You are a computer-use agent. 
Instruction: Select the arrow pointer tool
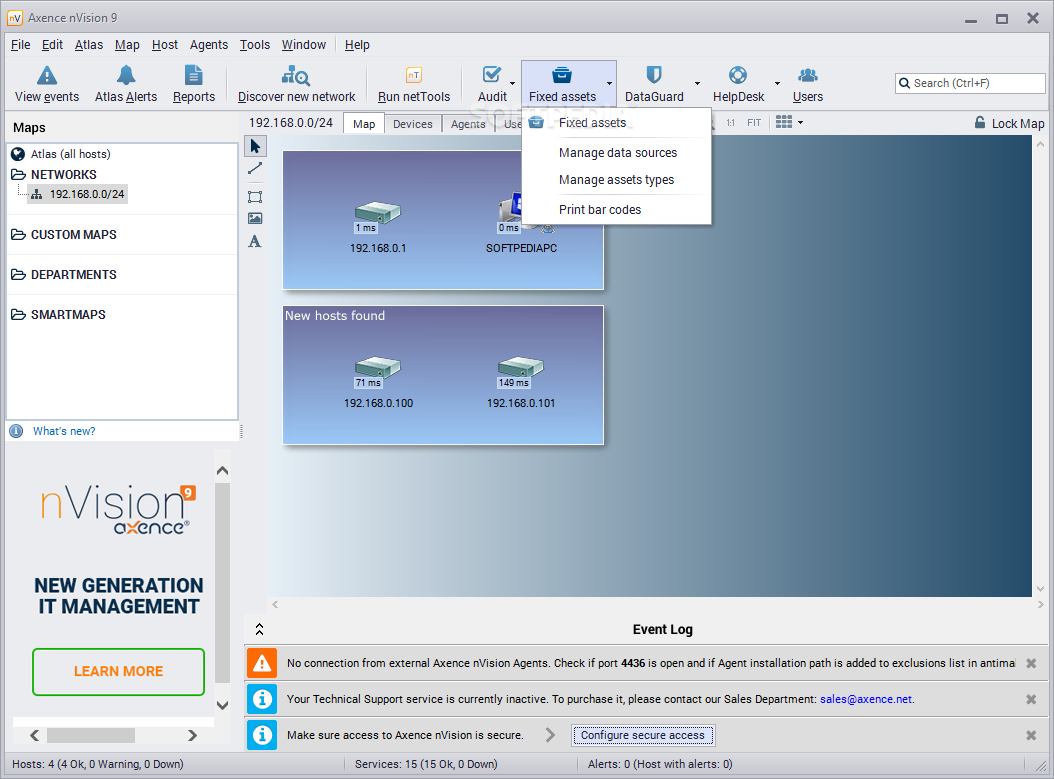coord(255,146)
